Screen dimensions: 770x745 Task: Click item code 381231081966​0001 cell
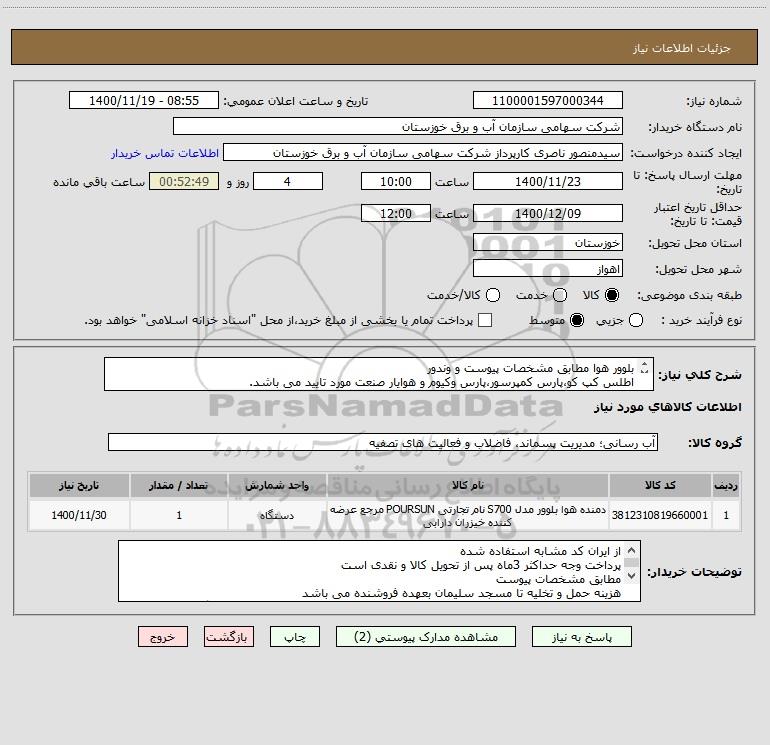point(660,515)
